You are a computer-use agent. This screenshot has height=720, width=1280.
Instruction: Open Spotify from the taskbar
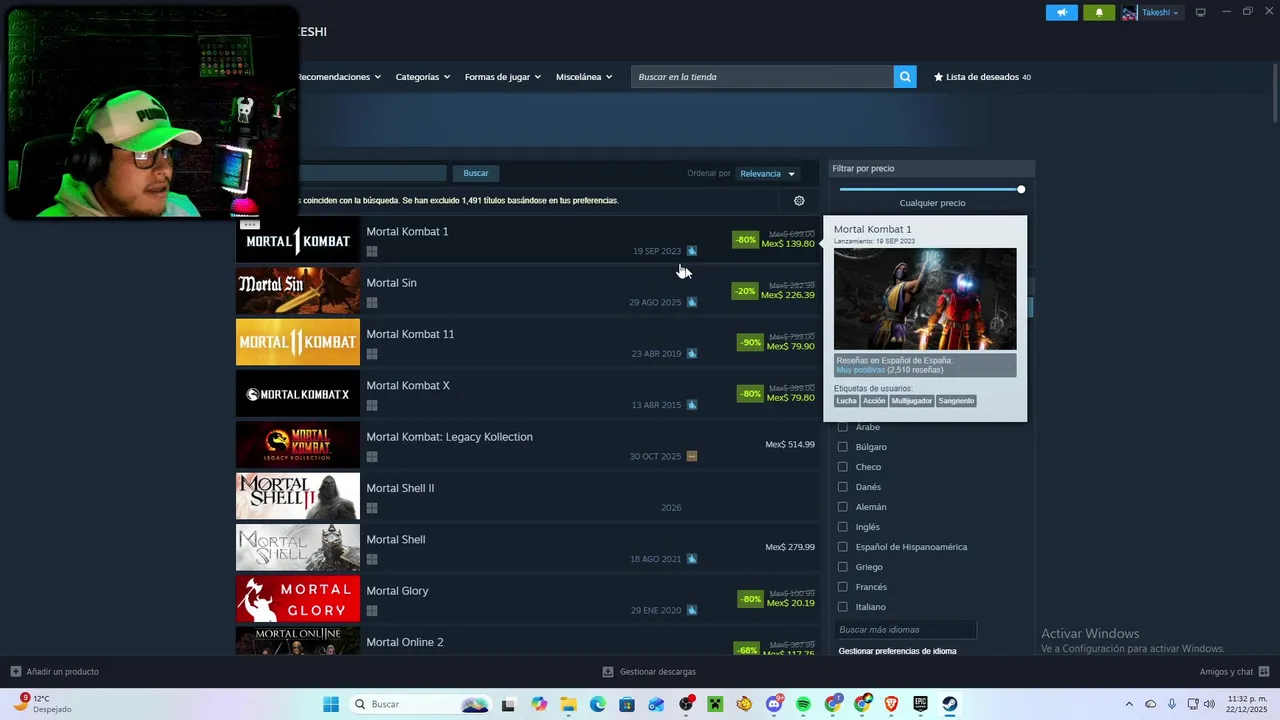803,704
